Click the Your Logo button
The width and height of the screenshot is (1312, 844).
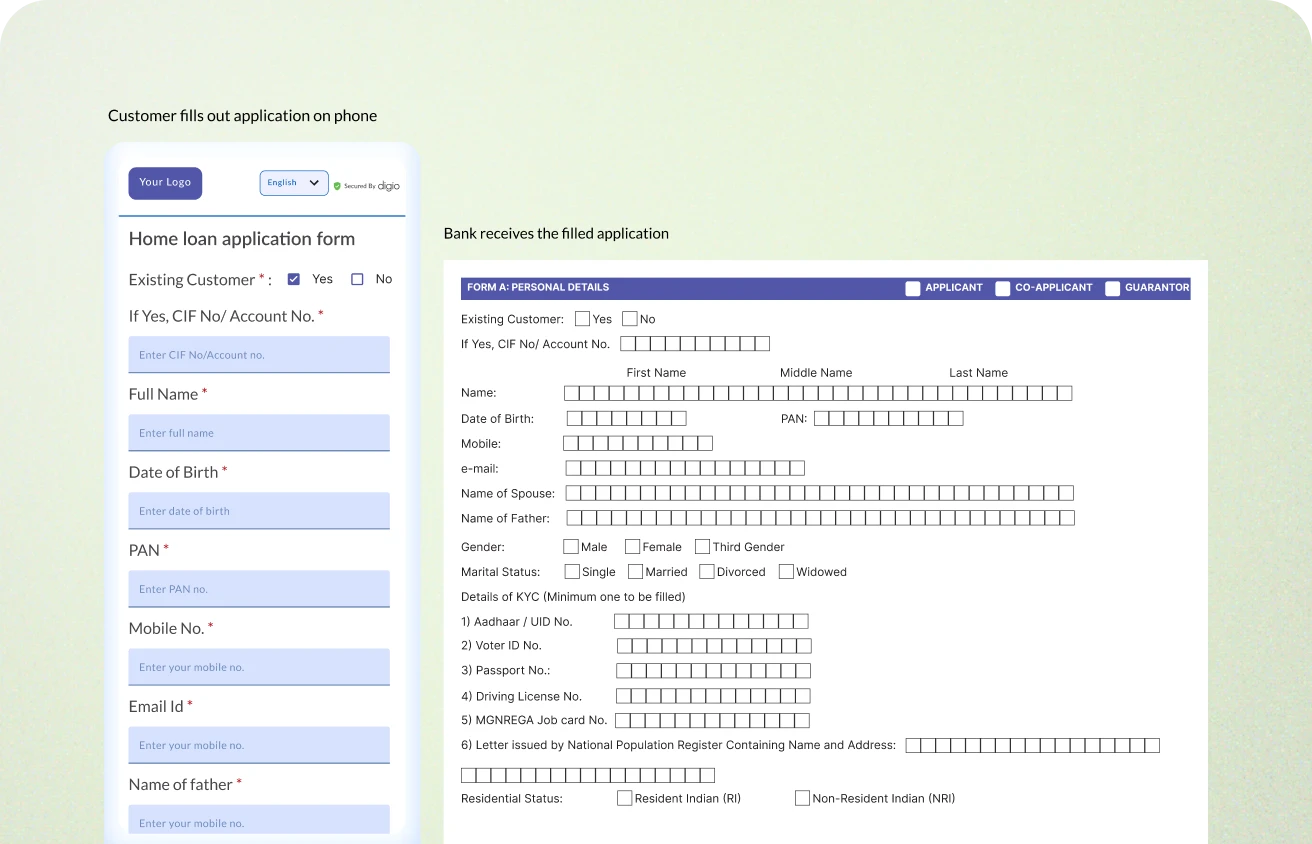click(165, 183)
